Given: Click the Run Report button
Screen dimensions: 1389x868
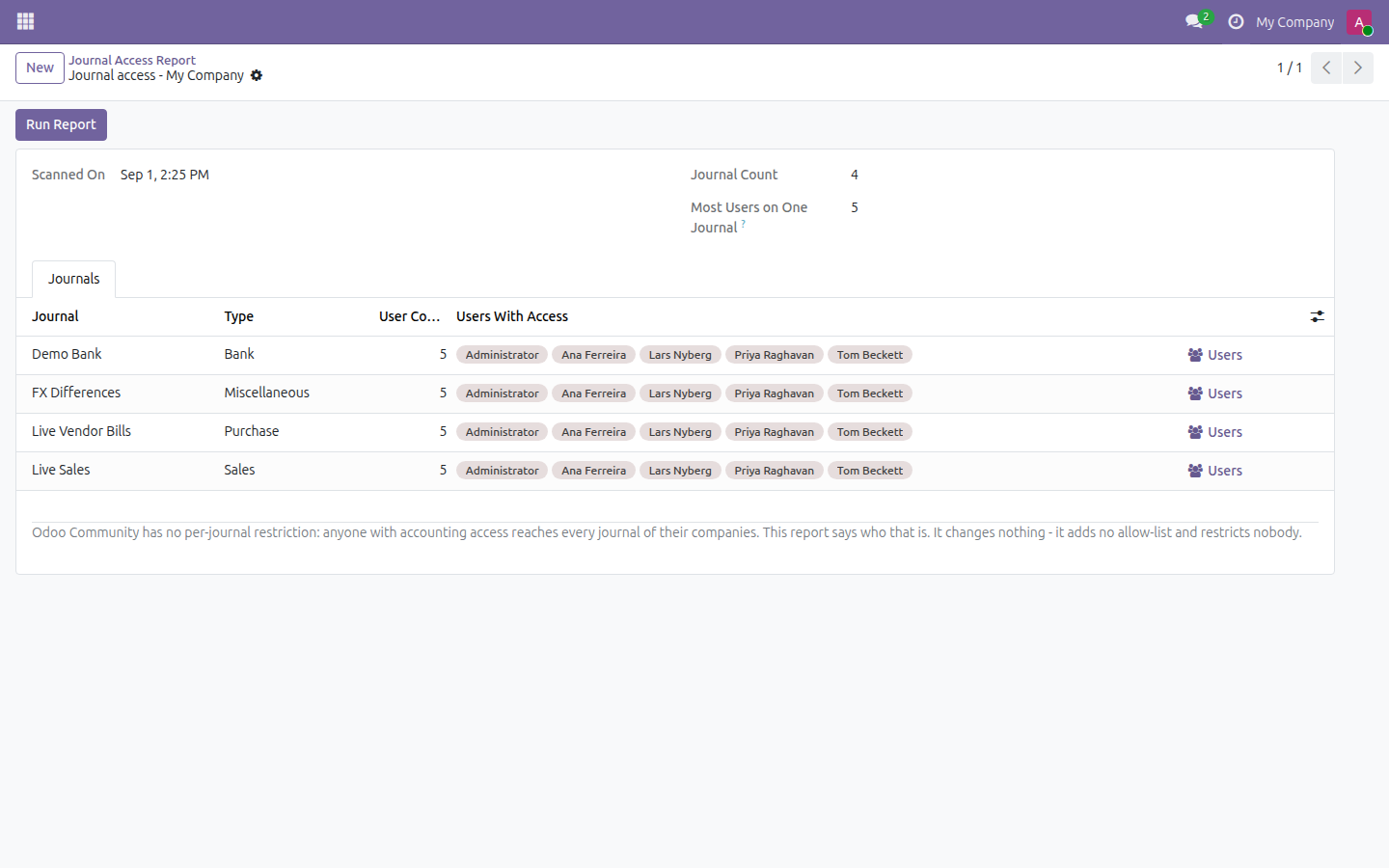Looking at the screenshot, I should [61, 124].
